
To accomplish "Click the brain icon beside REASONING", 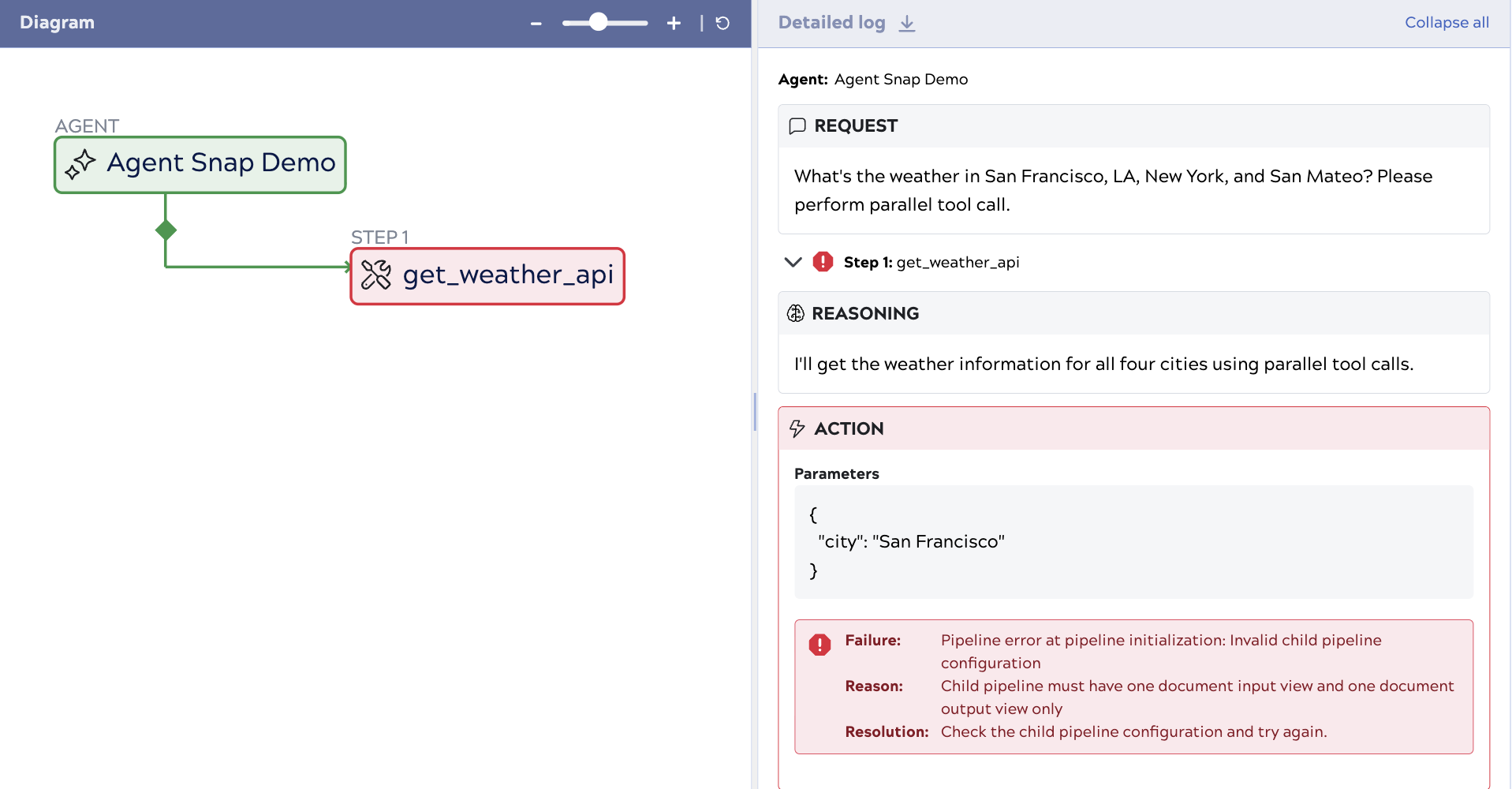I will 796,314.
